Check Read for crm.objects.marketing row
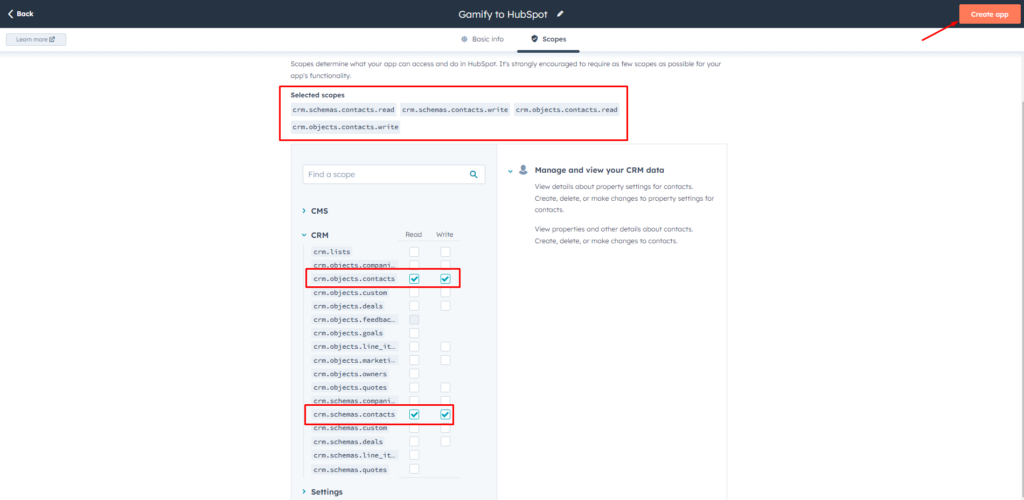This screenshot has height=500, width=1024. point(414,360)
